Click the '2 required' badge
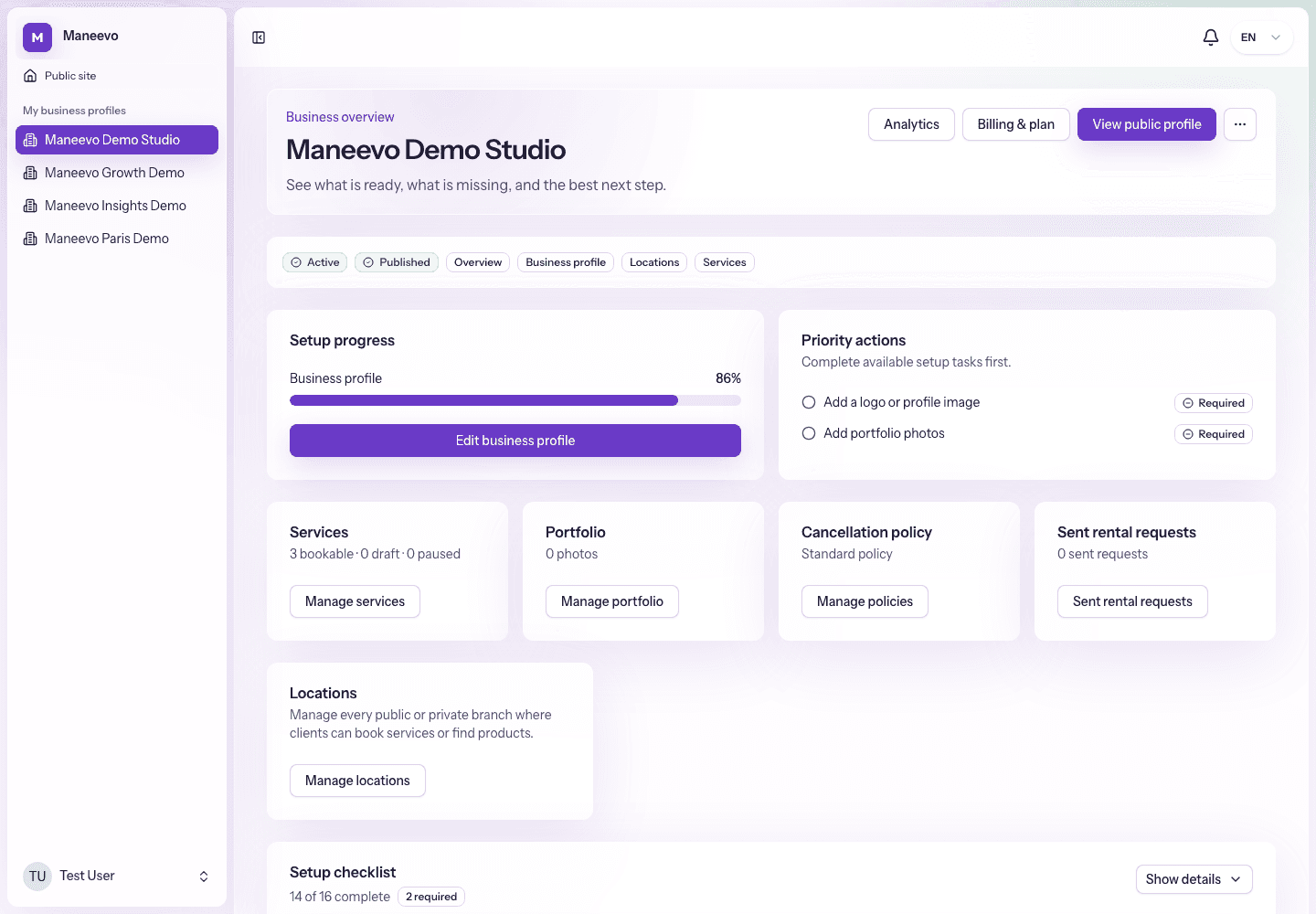Image resolution: width=1316 pixels, height=914 pixels. (x=431, y=897)
